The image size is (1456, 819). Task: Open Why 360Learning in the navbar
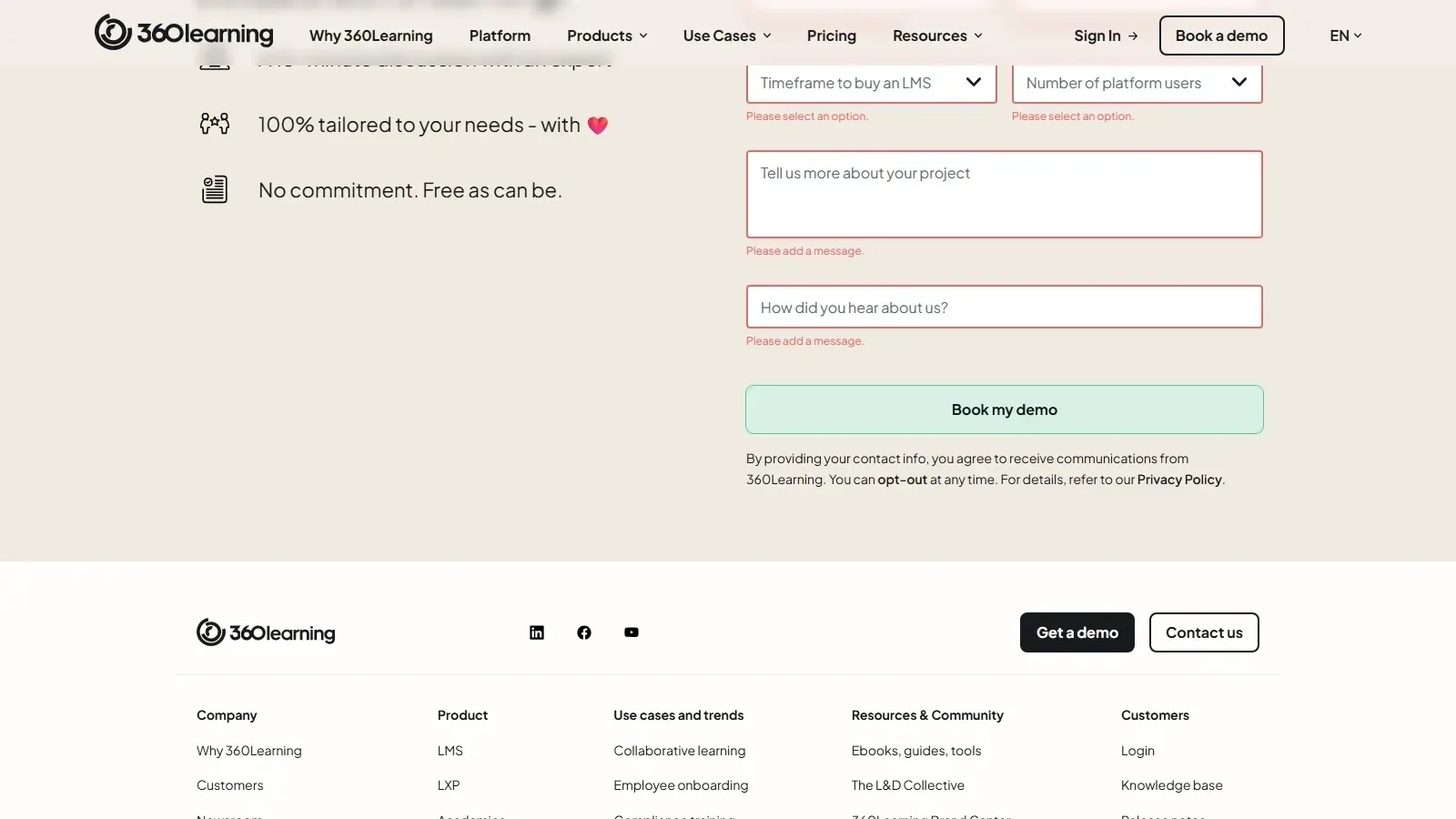pos(371,35)
